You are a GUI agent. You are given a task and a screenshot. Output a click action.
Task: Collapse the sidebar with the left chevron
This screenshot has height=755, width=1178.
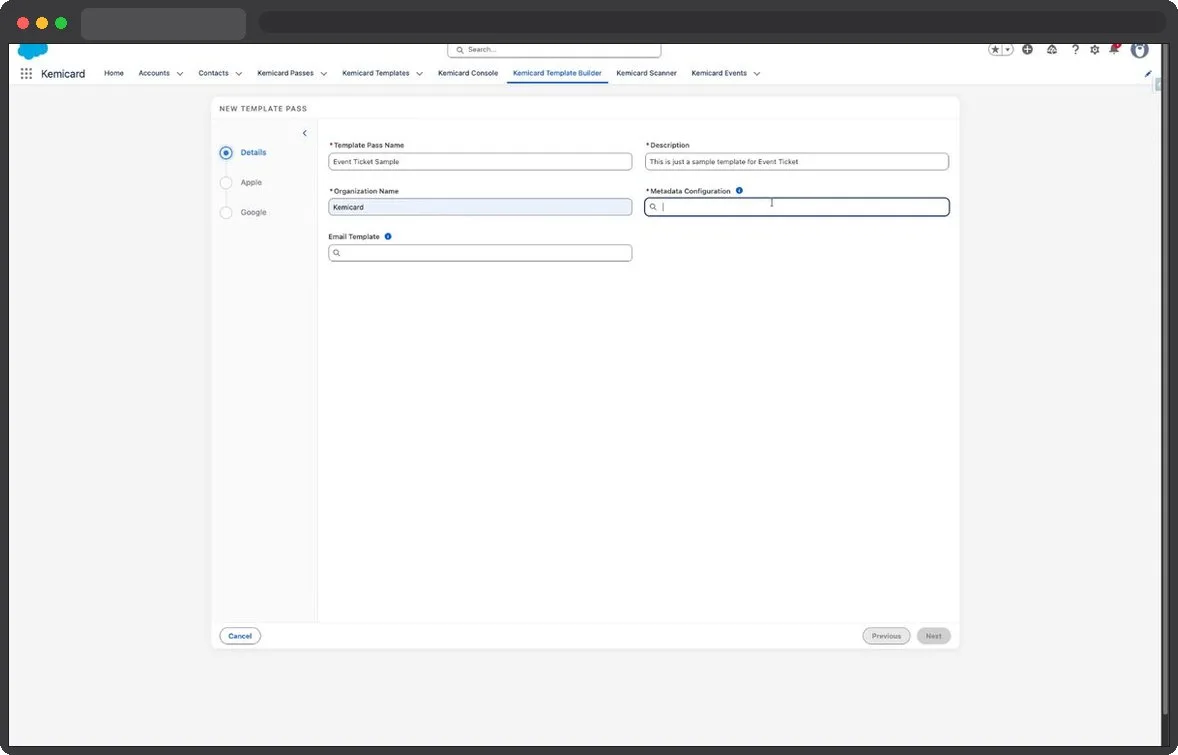304,133
